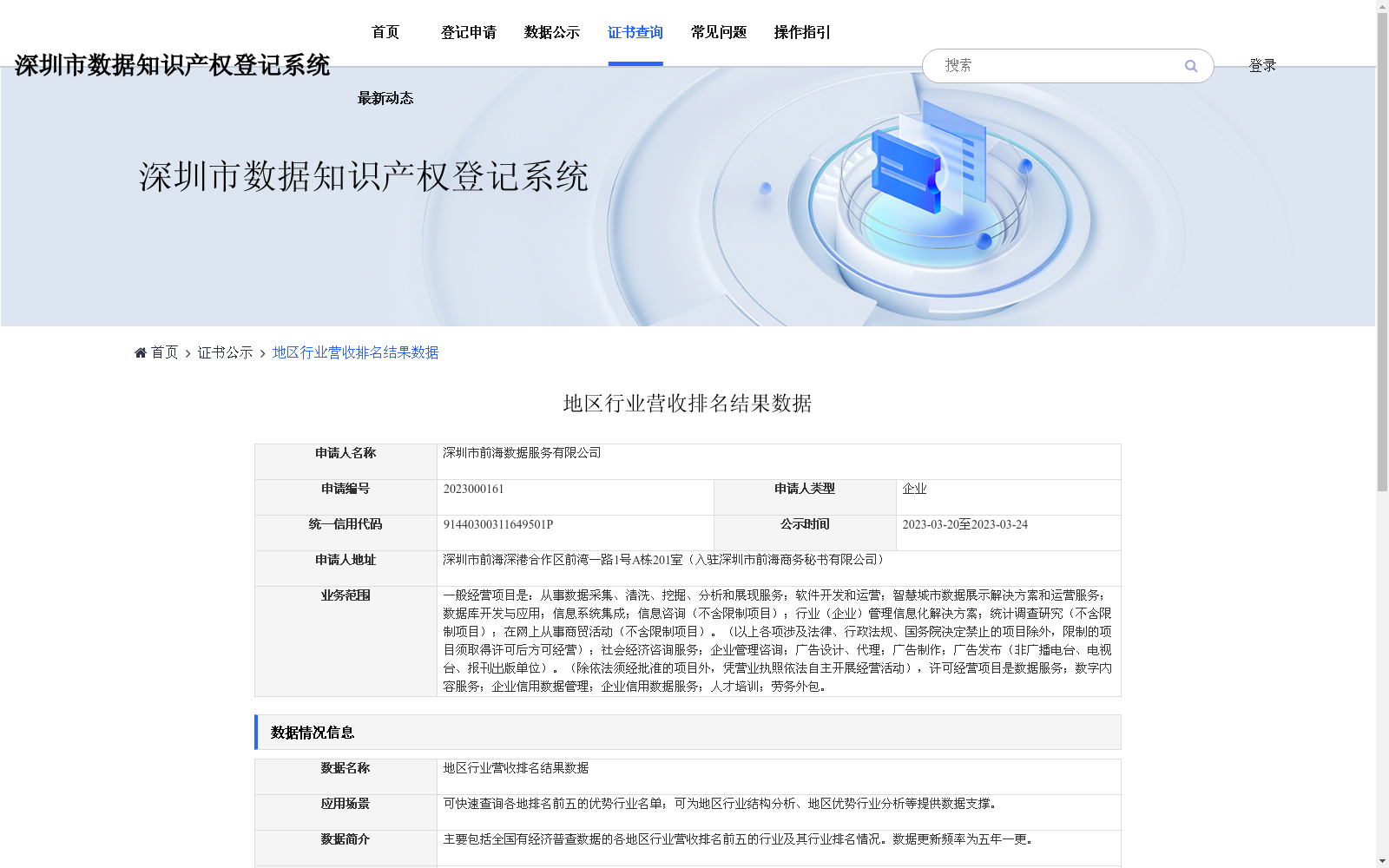This screenshot has width=1389, height=868.
Task: Open 常见问题 page
Action: click(x=719, y=33)
